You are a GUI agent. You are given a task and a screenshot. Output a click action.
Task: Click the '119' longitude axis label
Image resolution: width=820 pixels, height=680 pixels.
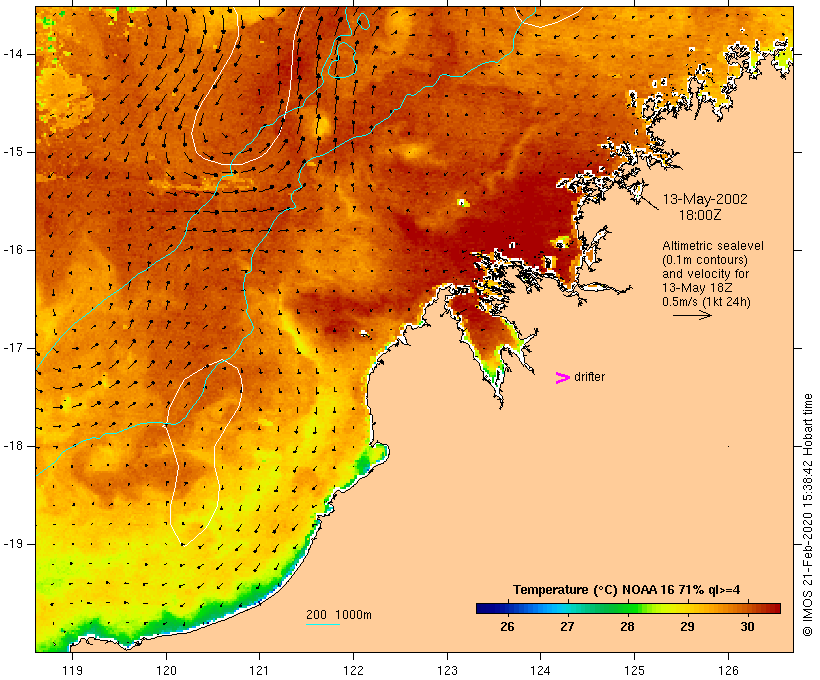[x=72, y=670]
